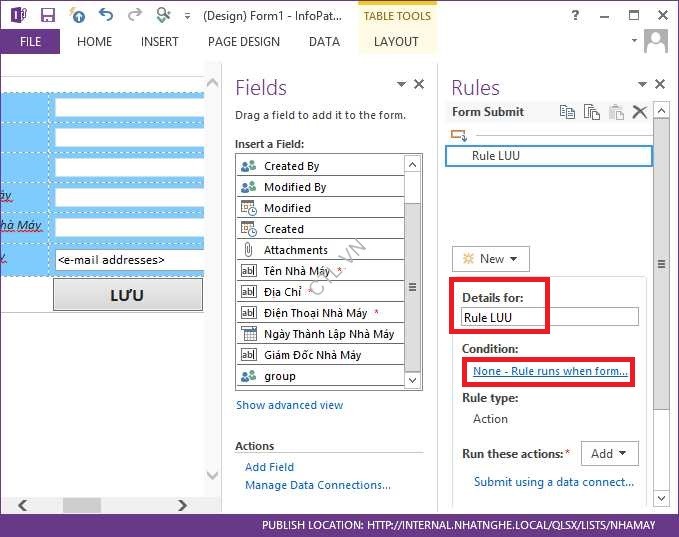Open the FILE tab
Viewport: 679px width, 537px height.
coord(30,42)
